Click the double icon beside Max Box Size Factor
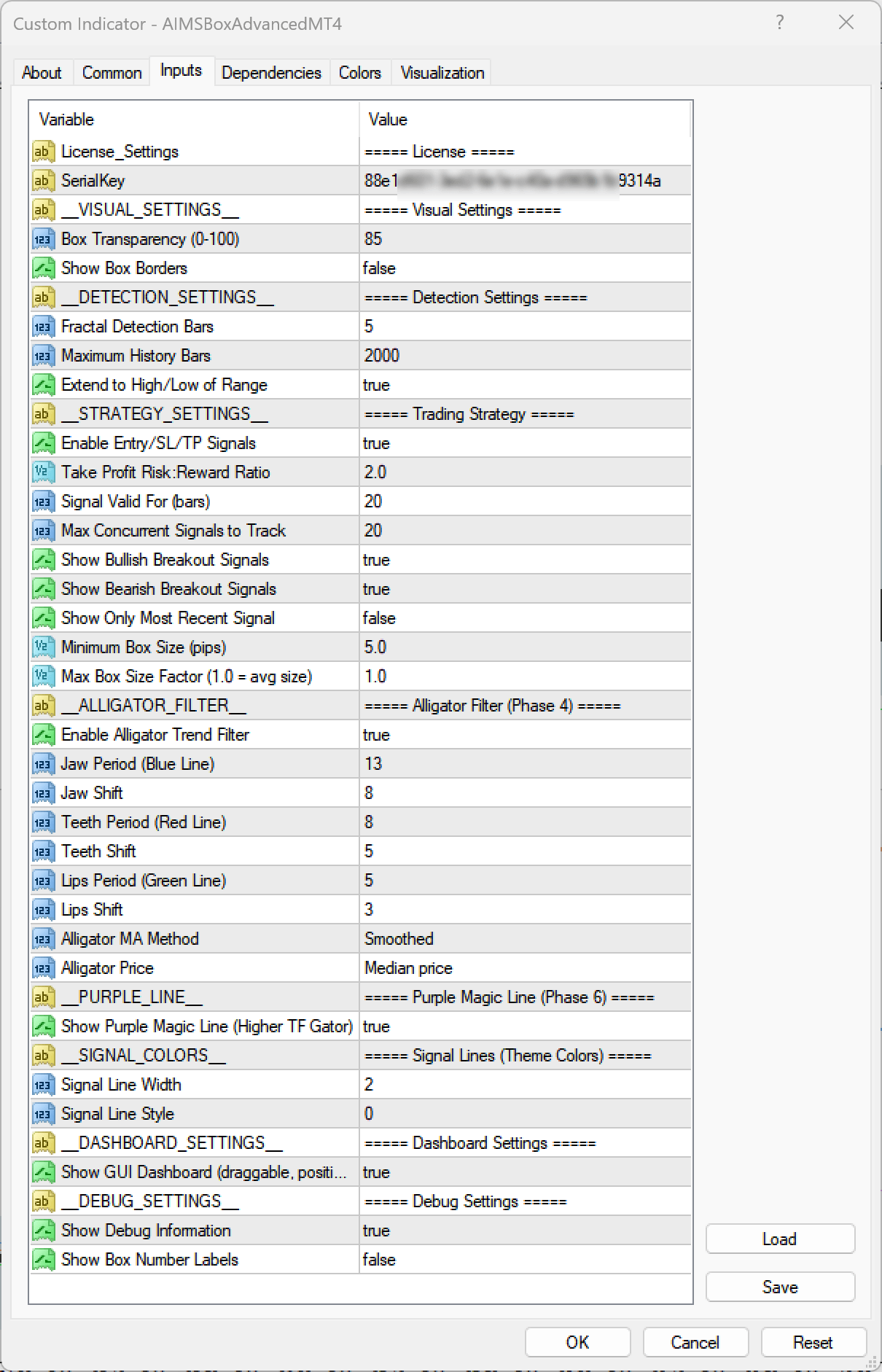This screenshot has width=882, height=1372. coord(44,677)
